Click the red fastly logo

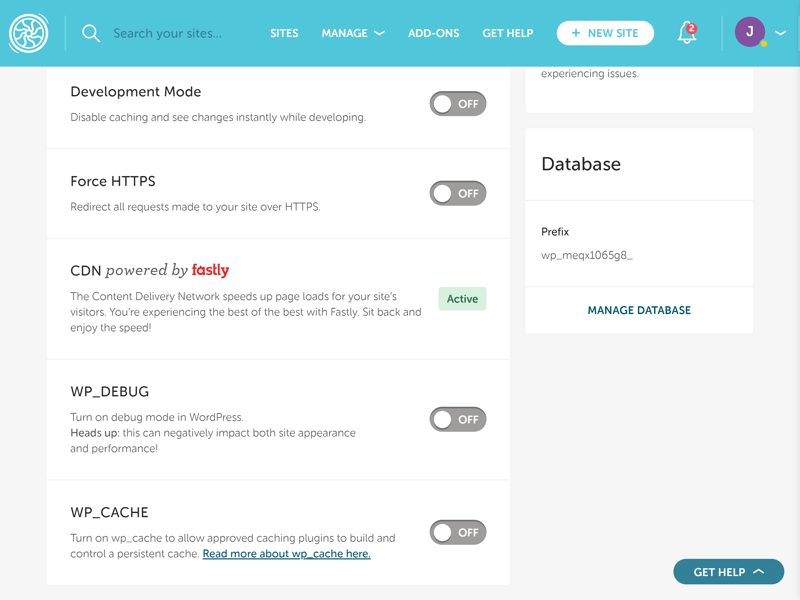210,269
